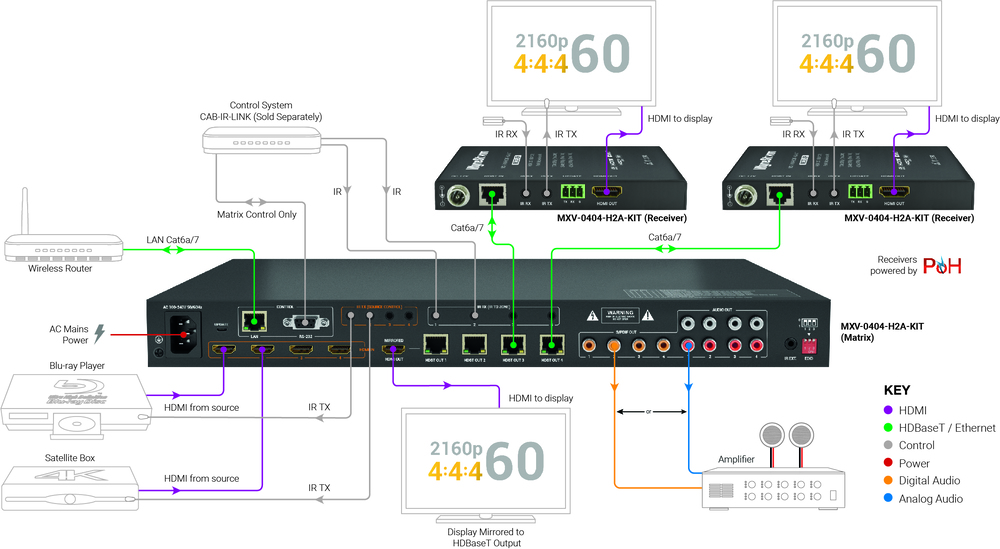Viewport: 1000px width, 549px height.
Task: Select the left speaker above the Amplifier
Action: [x=772, y=436]
